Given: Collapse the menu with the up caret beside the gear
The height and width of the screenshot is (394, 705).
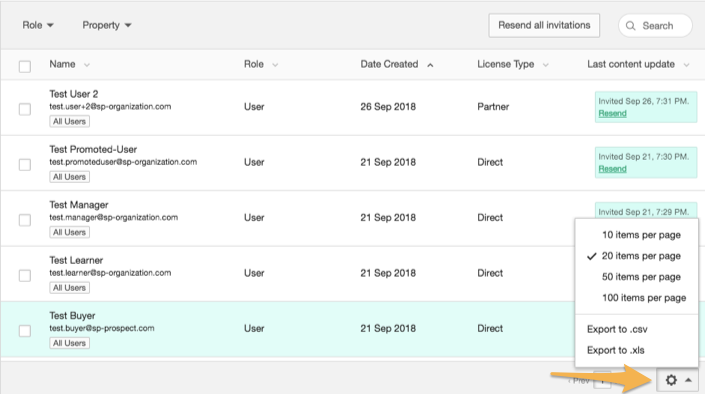Looking at the screenshot, I should [688, 380].
